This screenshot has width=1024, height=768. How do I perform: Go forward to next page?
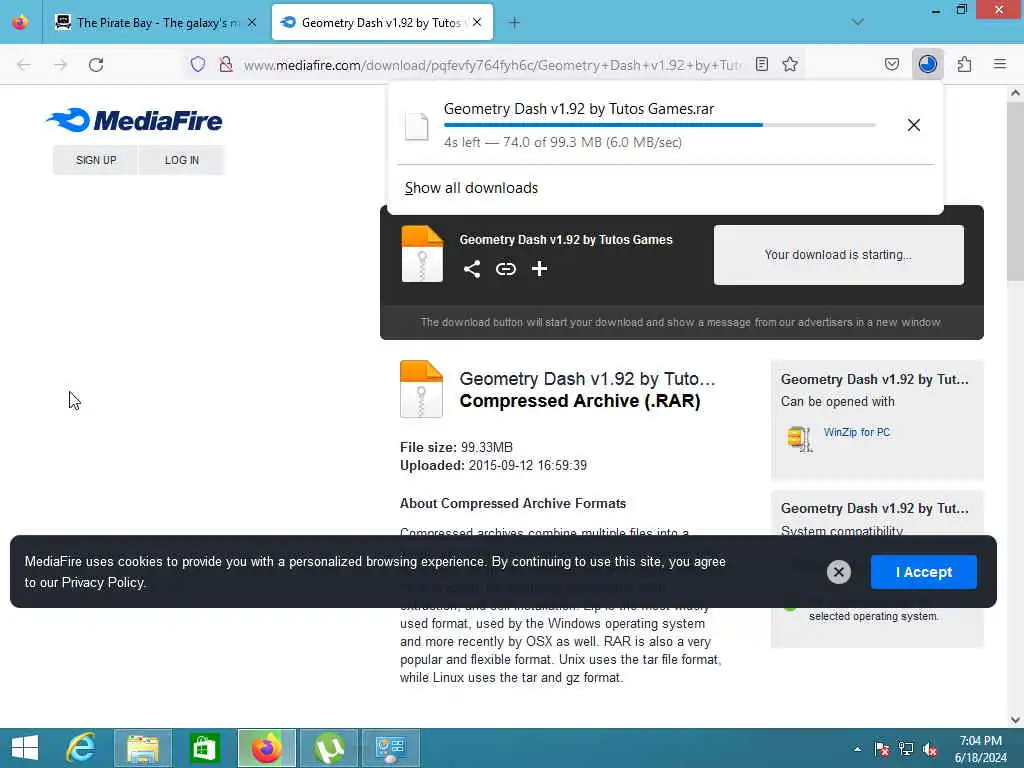(x=60, y=65)
